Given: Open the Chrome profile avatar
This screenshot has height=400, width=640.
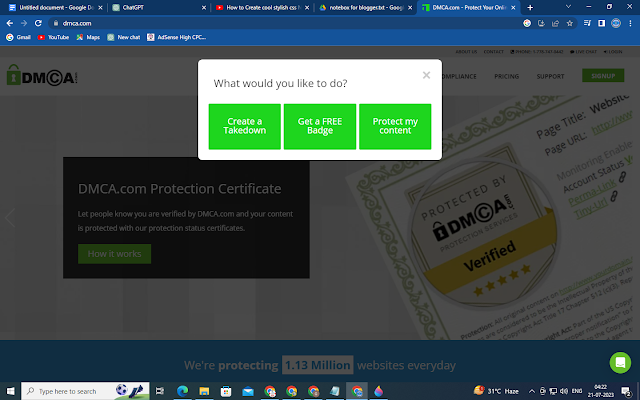Looking at the screenshot, I should click(616, 23).
